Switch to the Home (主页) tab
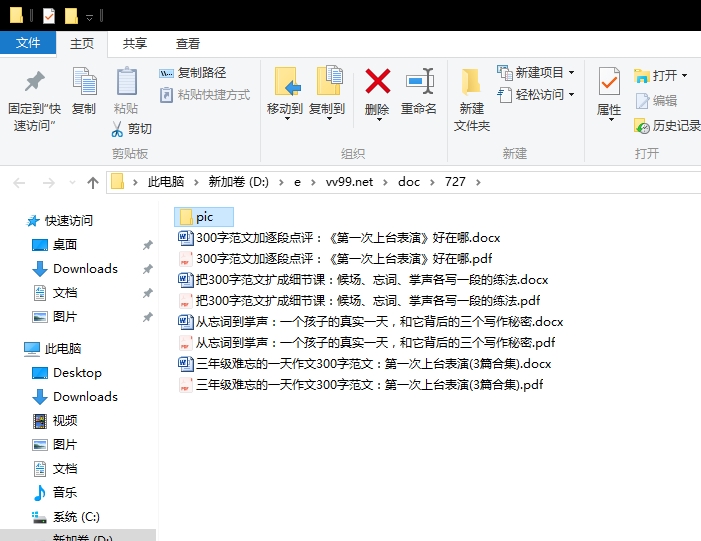 [x=82, y=43]
